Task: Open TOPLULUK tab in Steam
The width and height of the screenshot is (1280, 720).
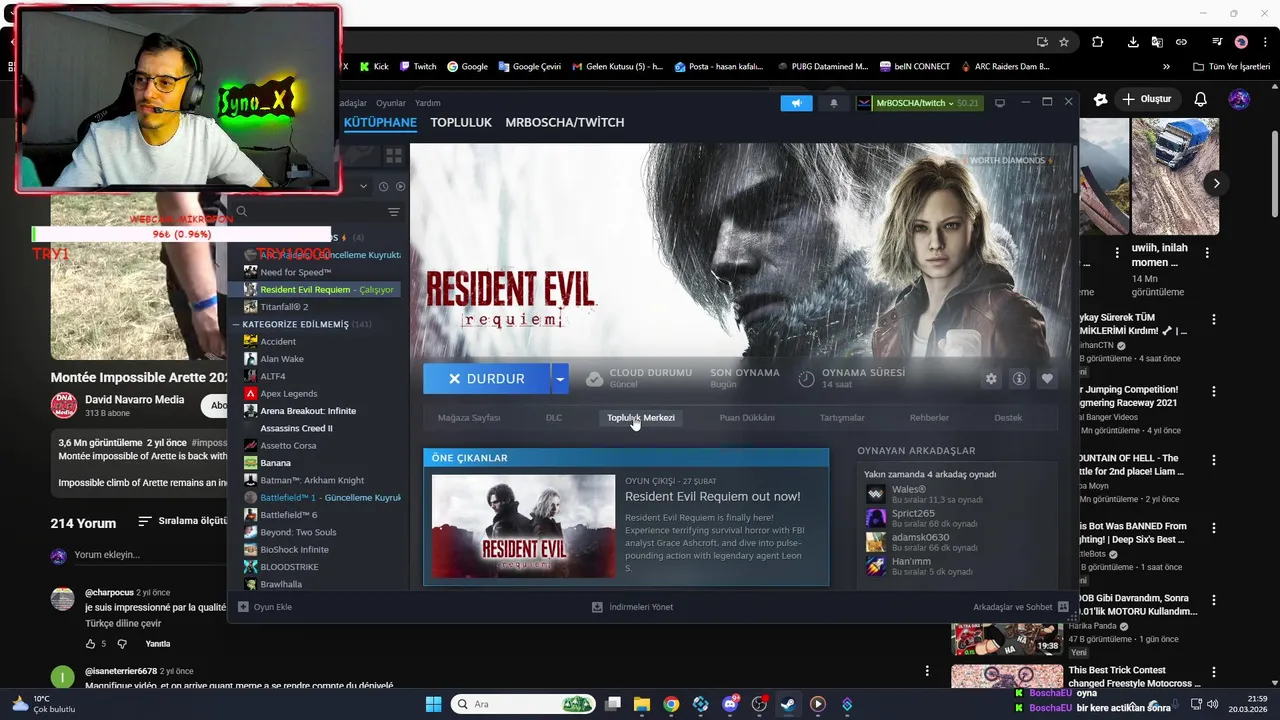Action: pos(461,122)
